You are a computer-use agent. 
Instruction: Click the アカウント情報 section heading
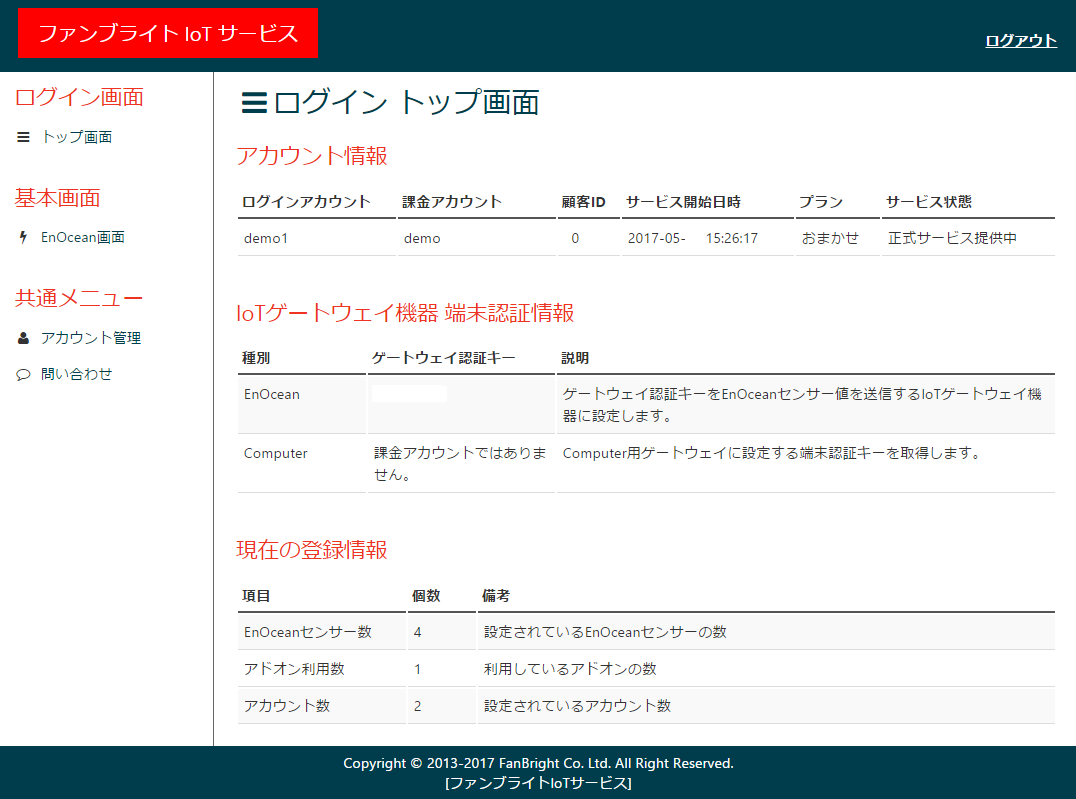(312, 156)
